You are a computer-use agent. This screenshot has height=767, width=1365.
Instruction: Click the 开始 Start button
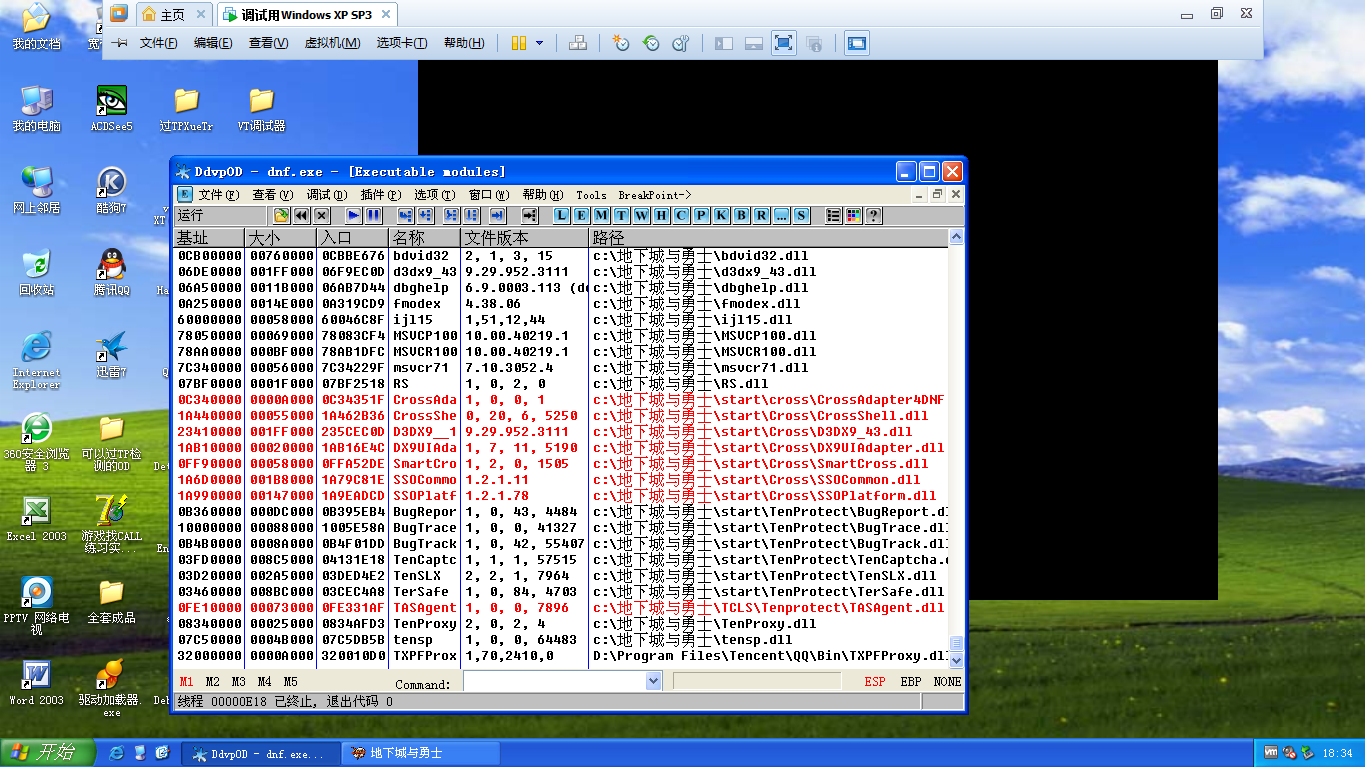(48, 752)
